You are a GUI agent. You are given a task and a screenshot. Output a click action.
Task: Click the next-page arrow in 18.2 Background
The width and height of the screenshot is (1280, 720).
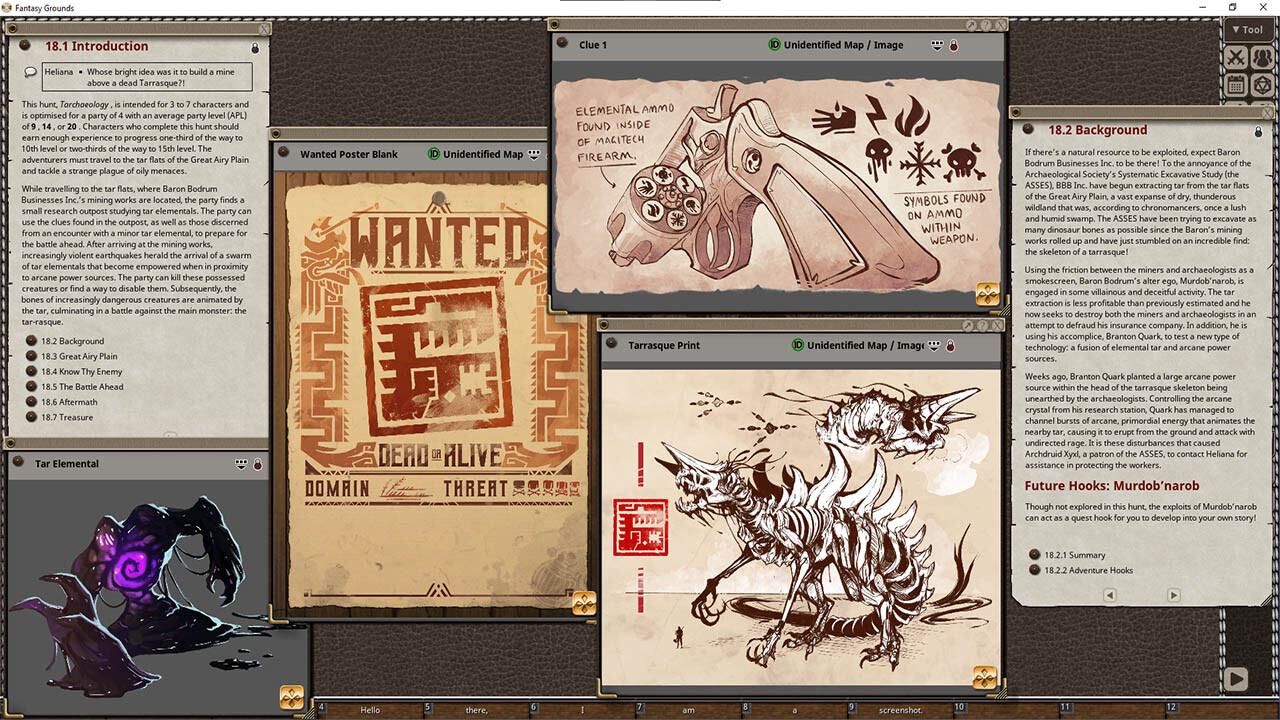point(1172,594)
